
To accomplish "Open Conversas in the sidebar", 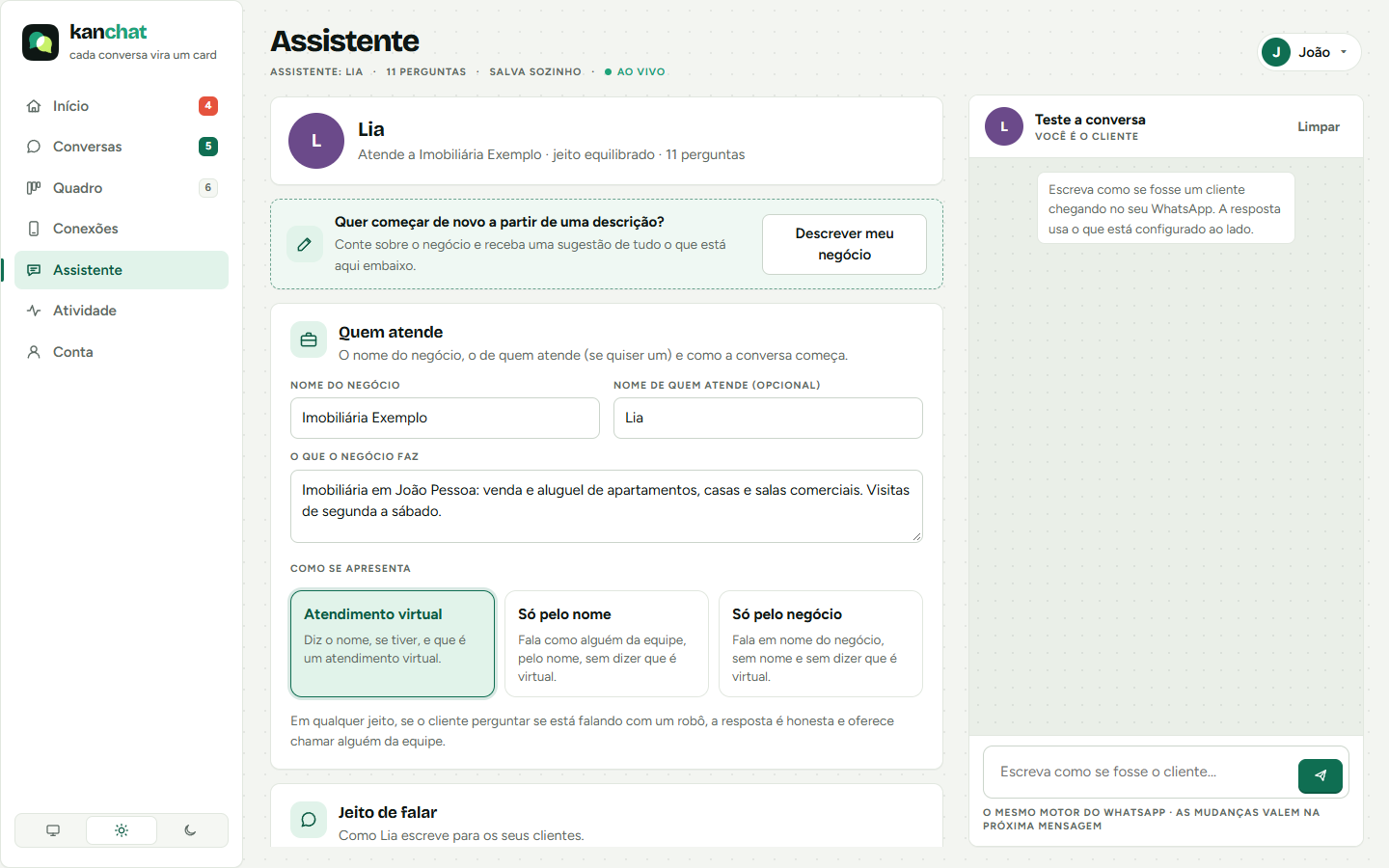I will click(x=122, y=147).
